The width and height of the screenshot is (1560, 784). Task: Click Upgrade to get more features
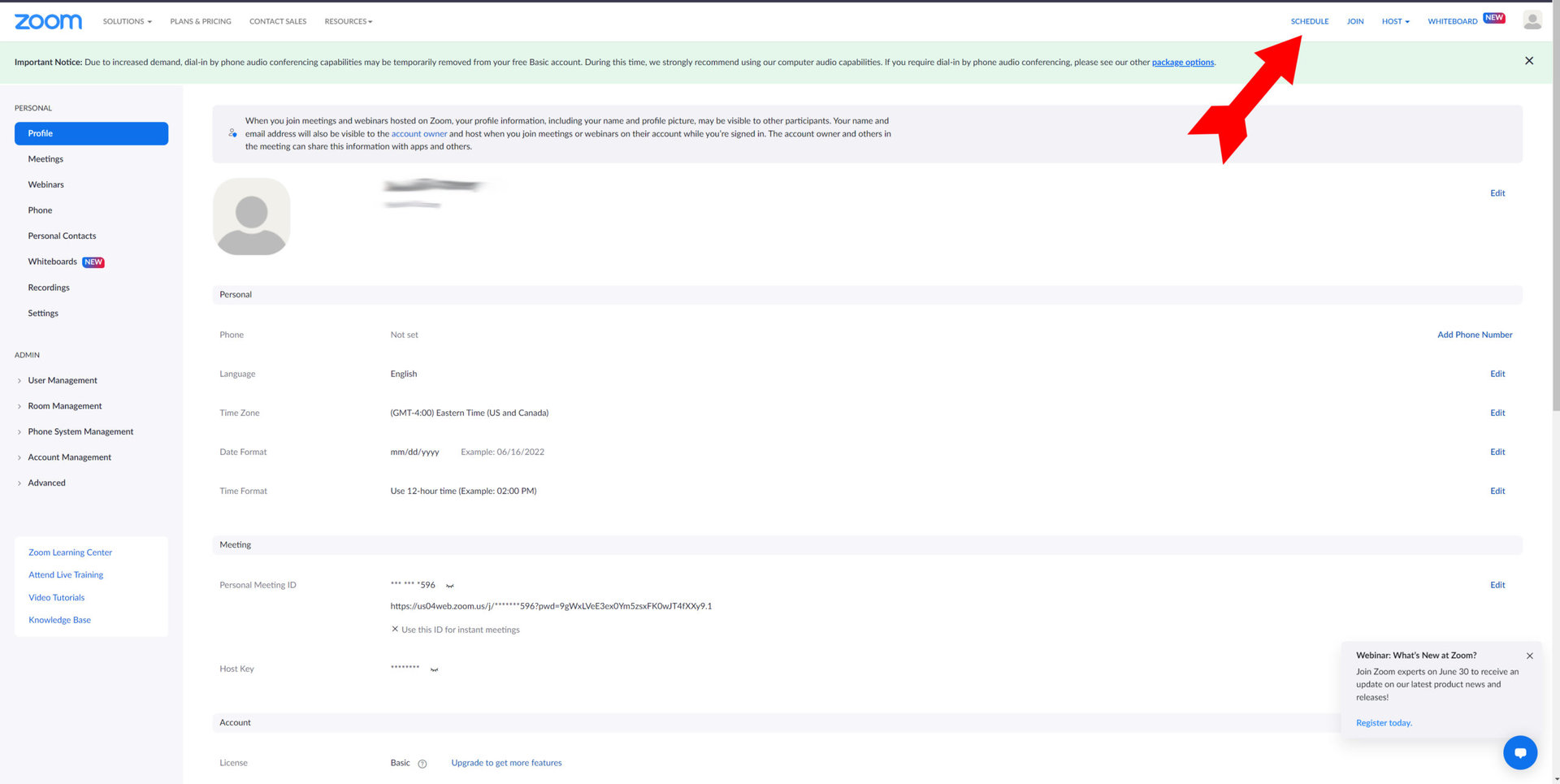(506, 763)
